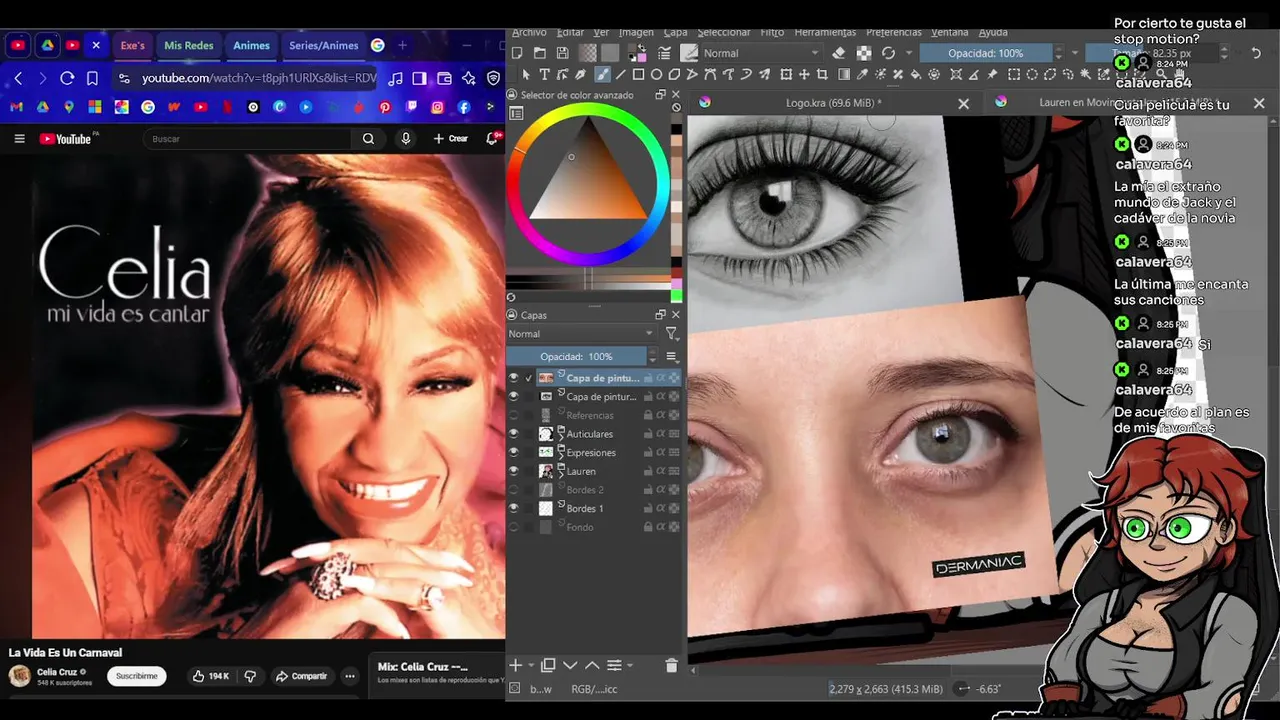Viewport: 1280px width, 720px height.
Task: Toggle eraser mode in Krita toolbar
Action: pyautogui.click(x=839, y=53)
